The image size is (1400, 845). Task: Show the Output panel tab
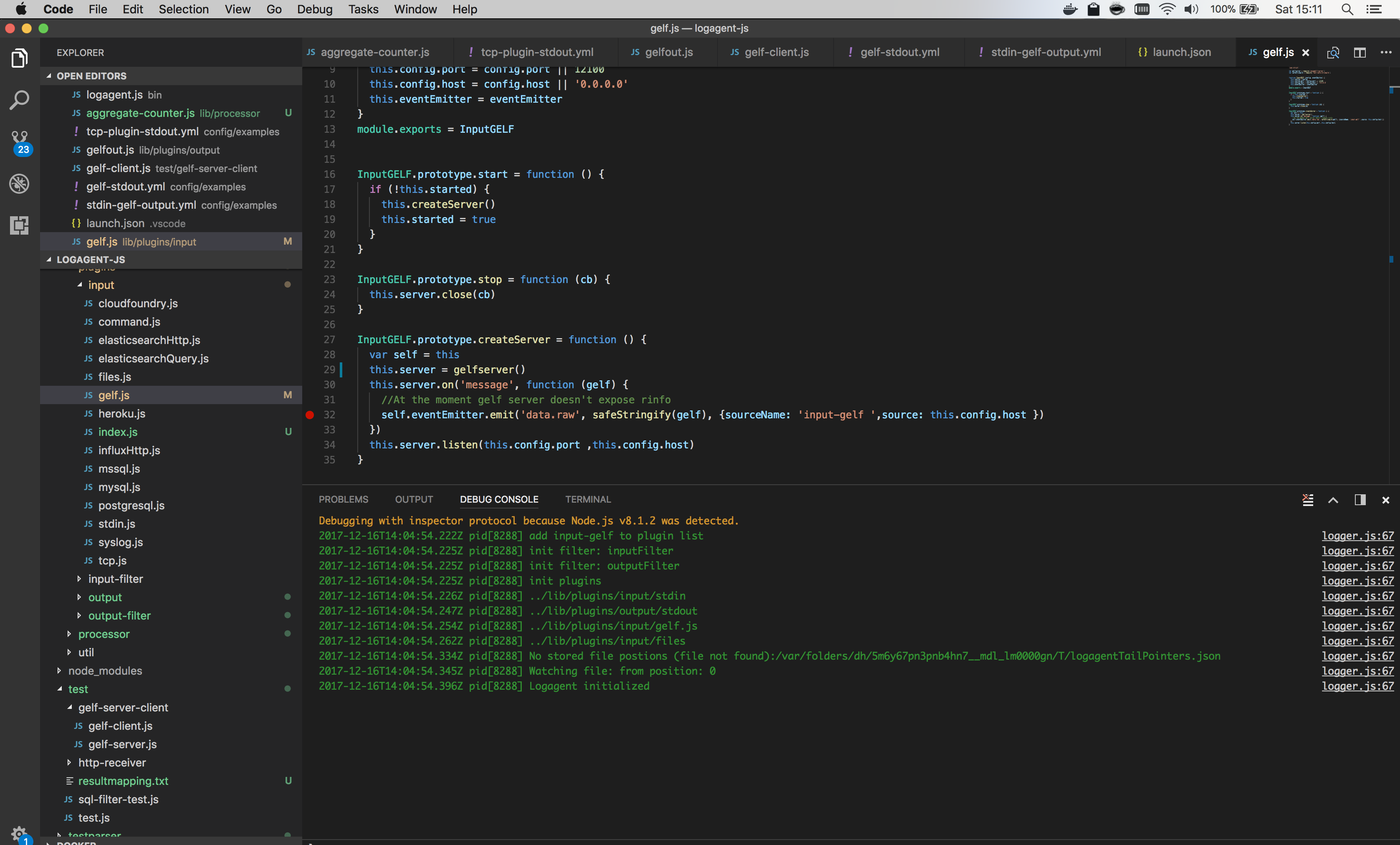414,499
